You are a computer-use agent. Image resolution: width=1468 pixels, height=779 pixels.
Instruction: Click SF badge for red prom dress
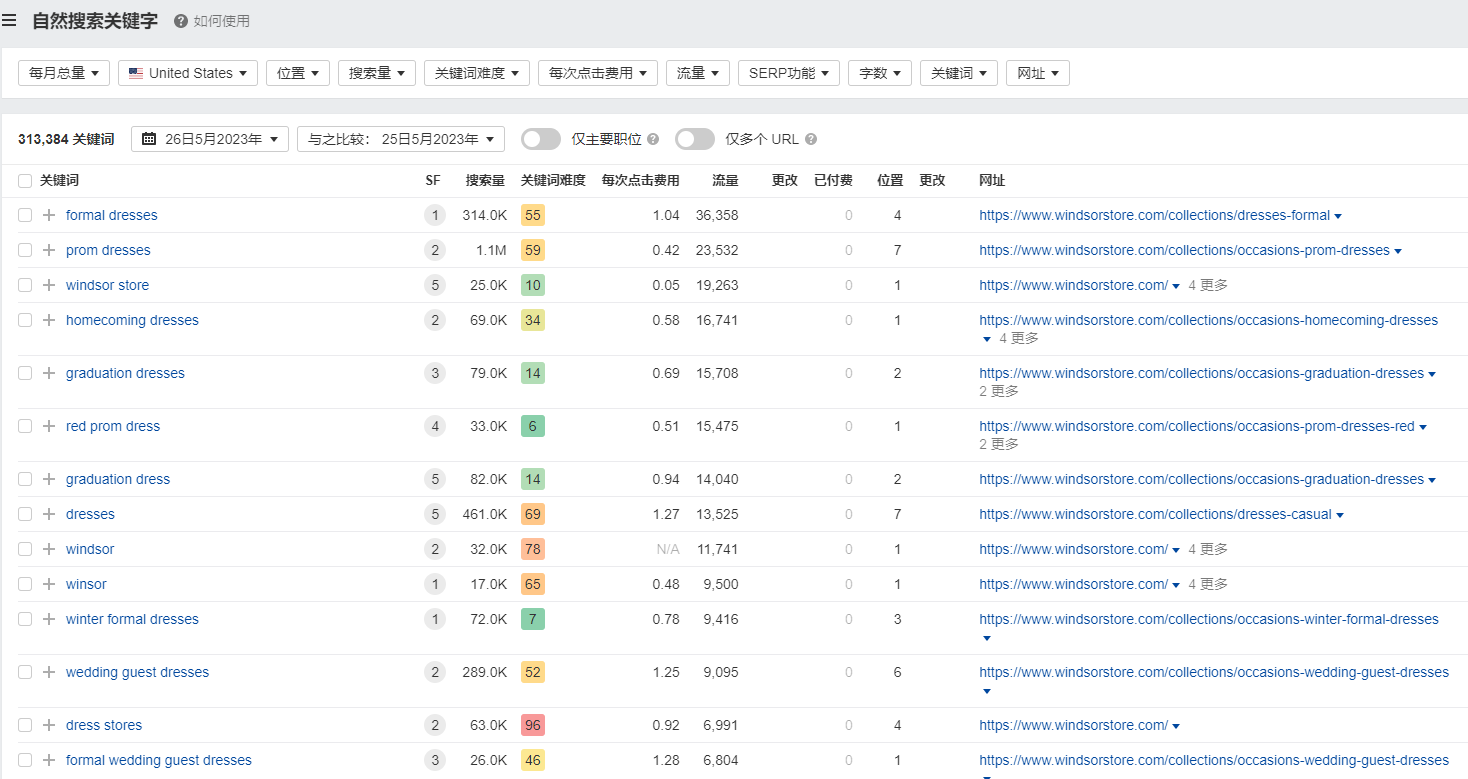tap(434, 426)
